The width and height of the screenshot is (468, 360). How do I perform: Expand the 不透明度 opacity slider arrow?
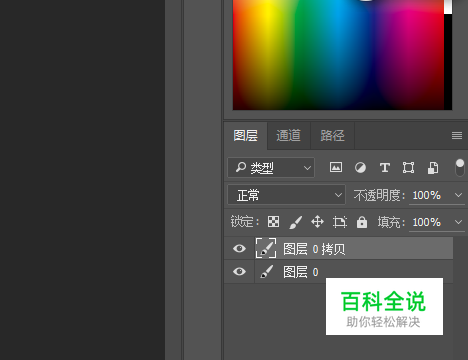pos(458,195)
